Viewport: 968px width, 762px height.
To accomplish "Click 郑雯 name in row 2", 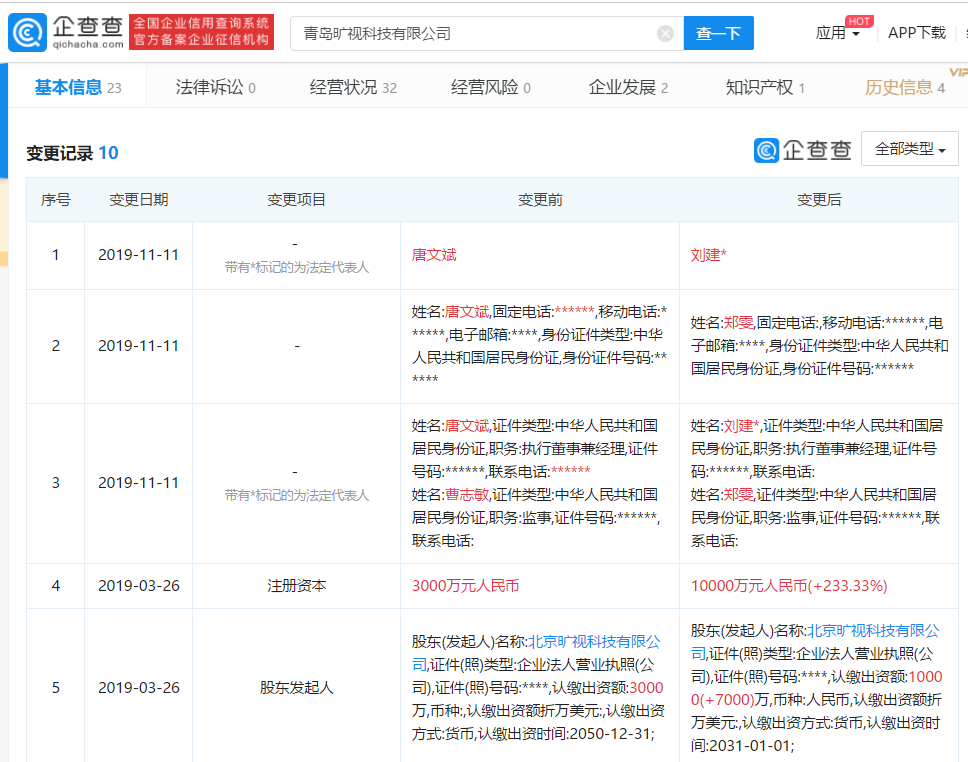I will [x=738, y=322].
